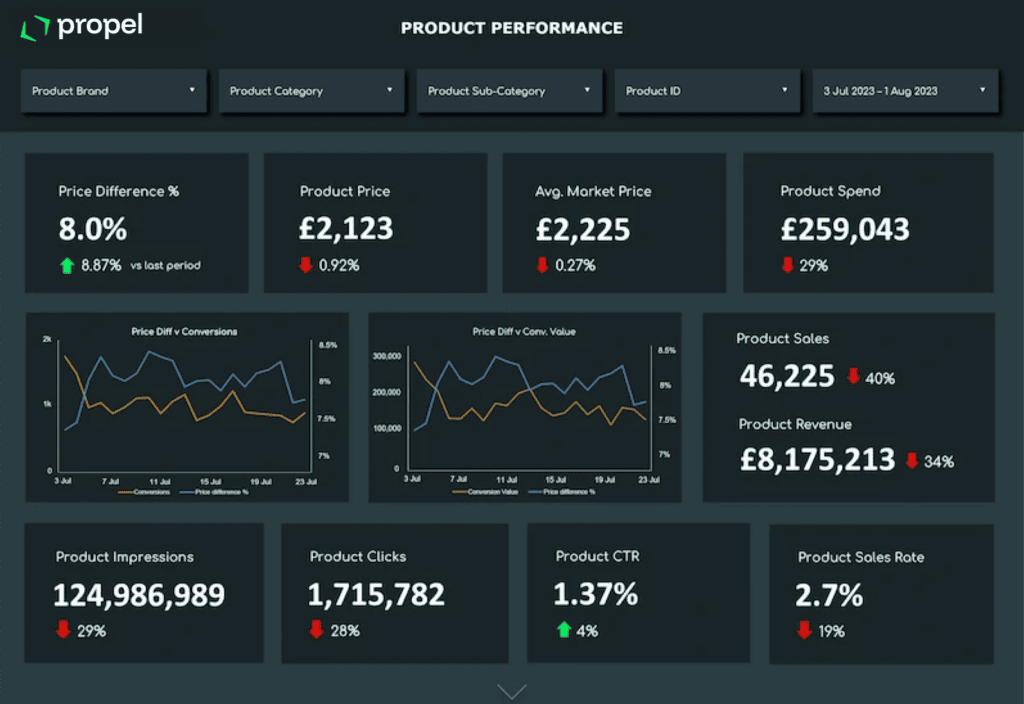
Task: Expand more content with bottom chevron
Action: pyautogui.click(x=511, y=691)
